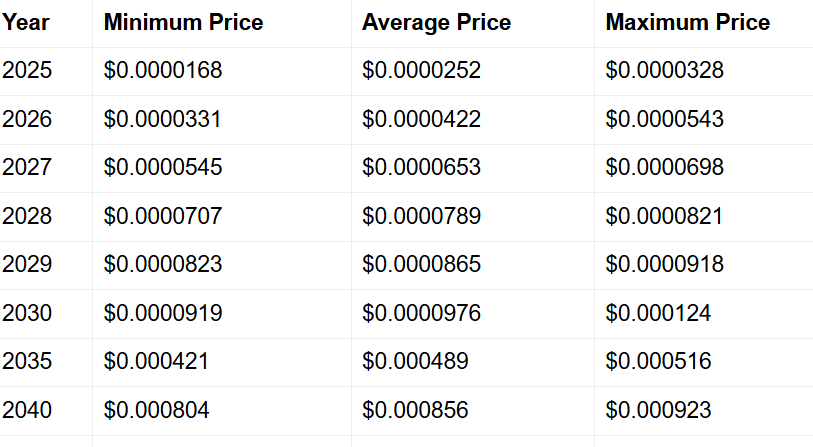Select the 2030 year cell
The image size is (813, 447).
point(27,313)
